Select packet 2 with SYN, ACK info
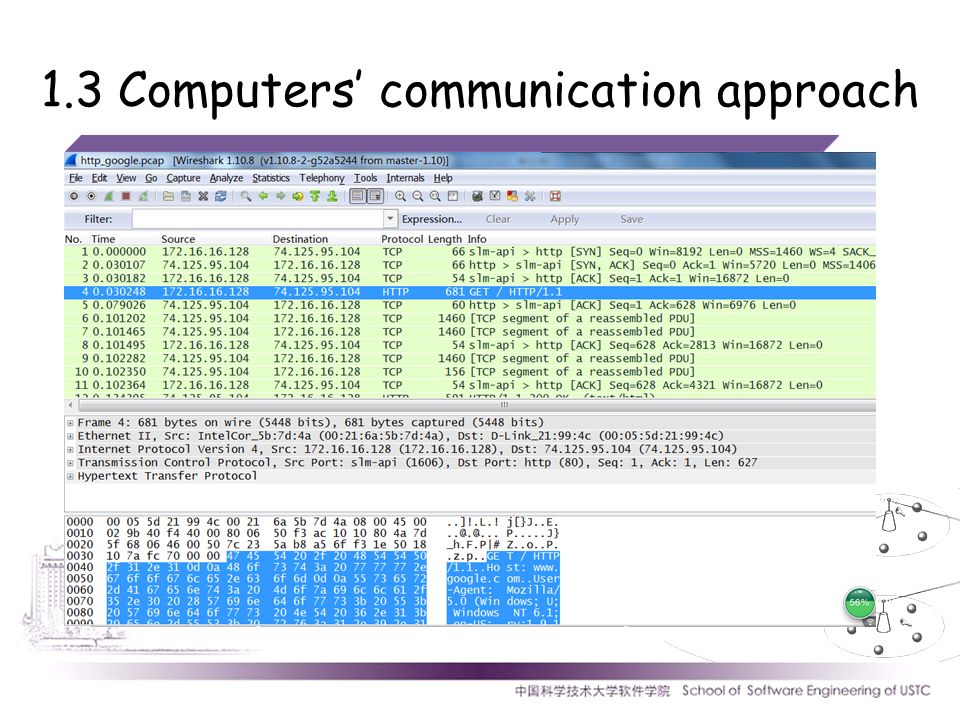This screenshot has width=960, height=720. tap(470, 265)
